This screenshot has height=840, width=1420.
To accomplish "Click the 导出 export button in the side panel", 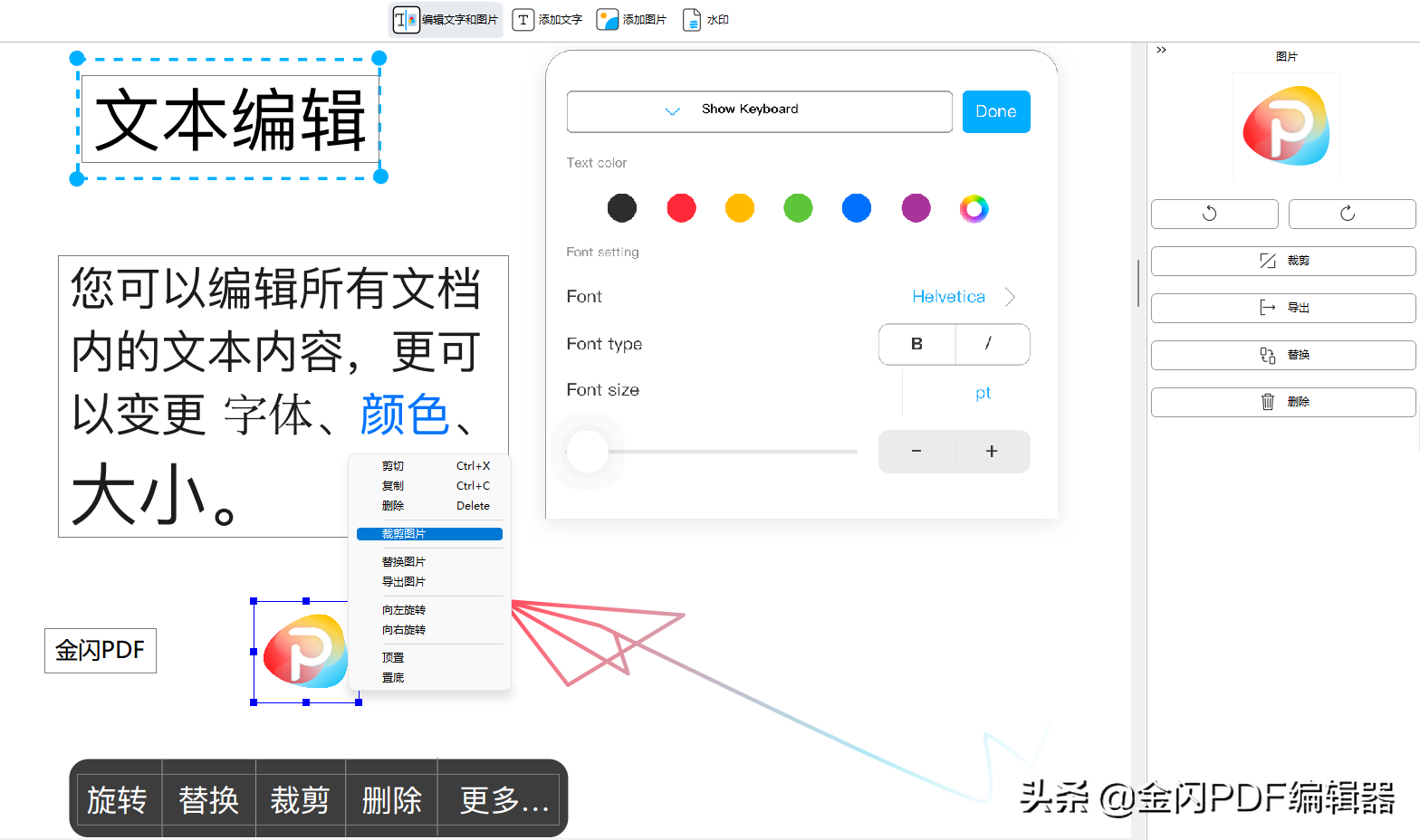I will [1283, 308].
